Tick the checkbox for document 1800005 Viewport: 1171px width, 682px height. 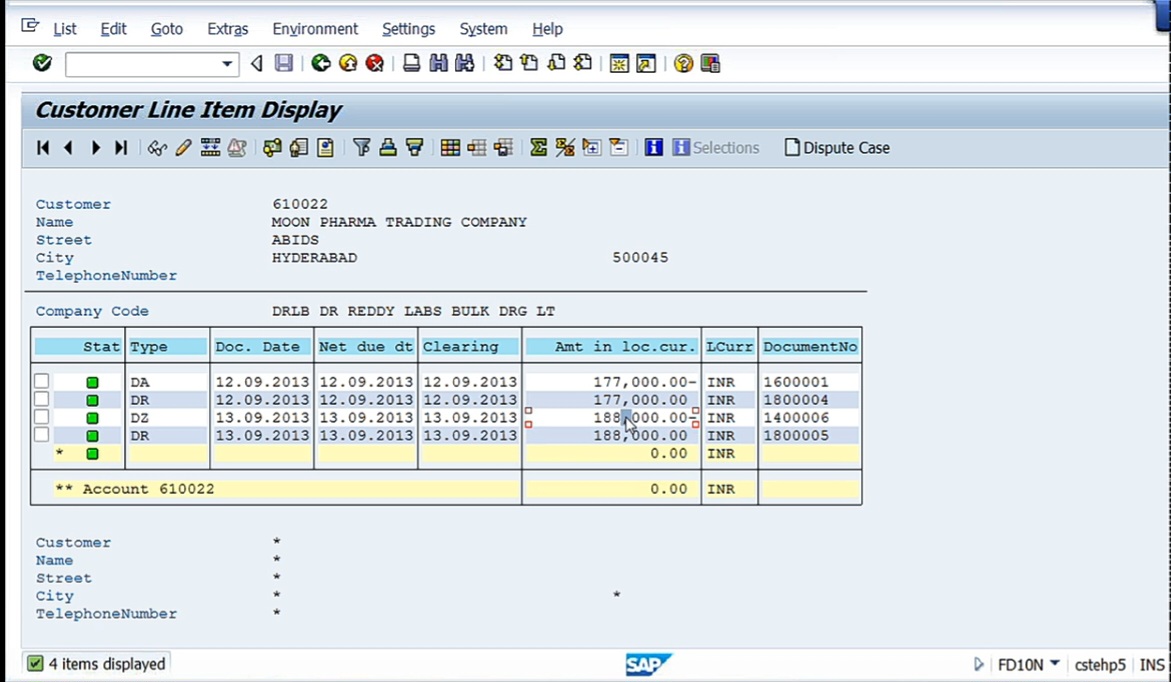click(x=42, y=435)
